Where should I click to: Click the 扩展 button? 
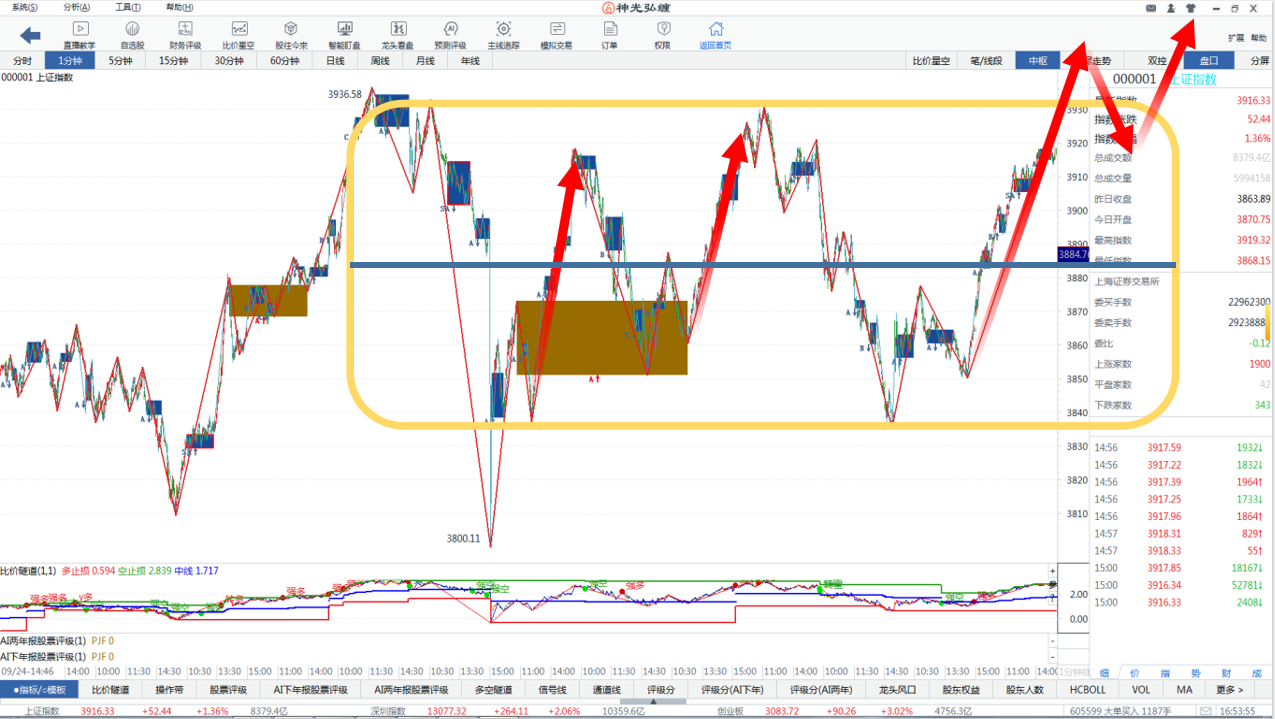point(1236,38)
